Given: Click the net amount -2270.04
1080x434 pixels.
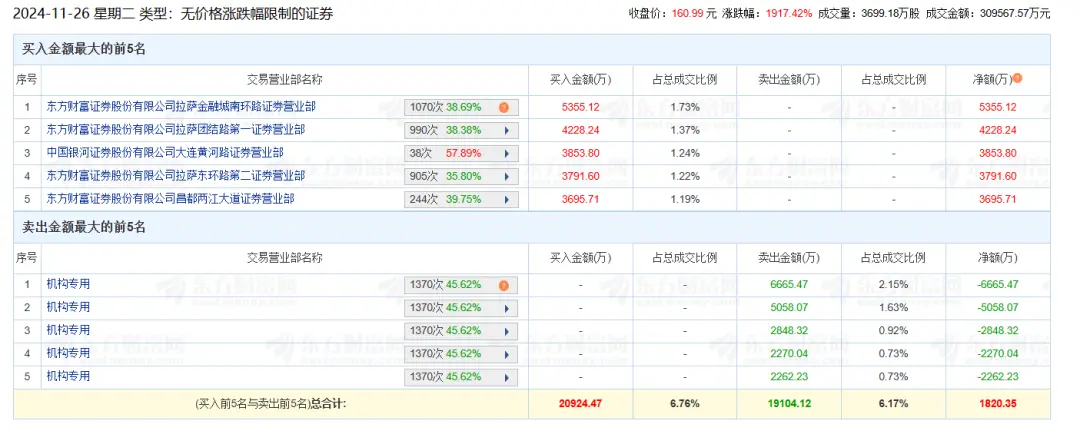Looking at the screenshot, I should 997,354.
